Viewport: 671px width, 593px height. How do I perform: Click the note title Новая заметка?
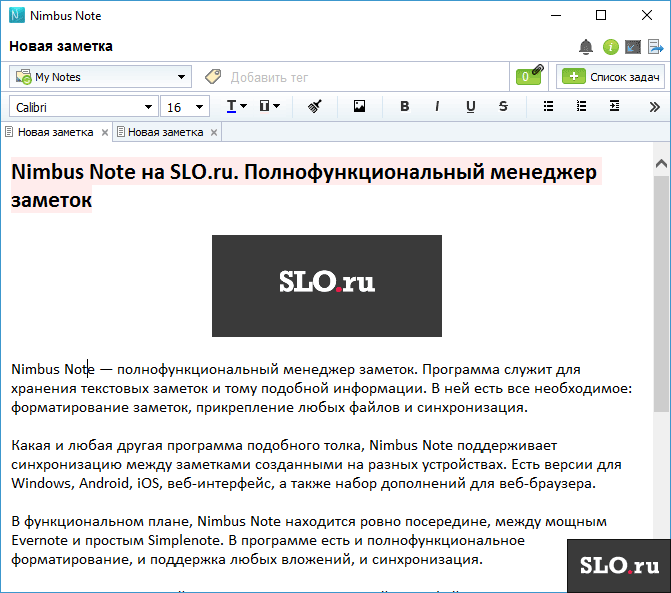61,46
